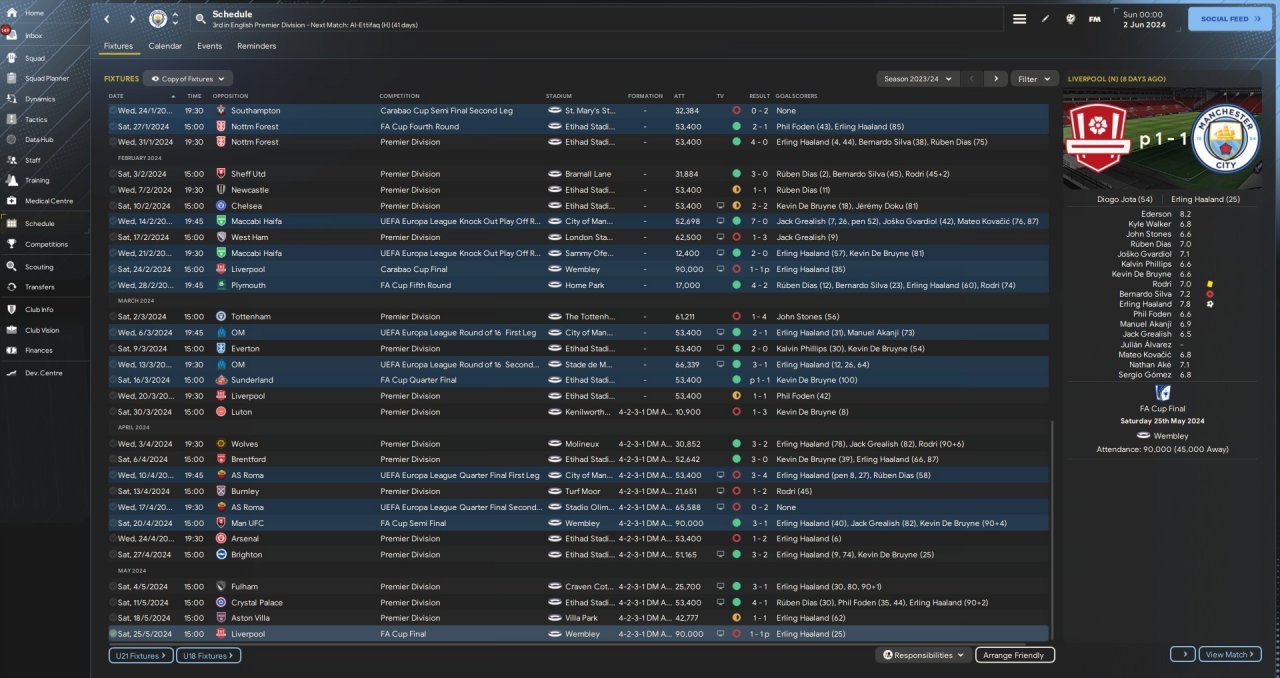The width and height of the screenshot is (1280, 678).
Task: Open the Season 2023/24 dropdown
Action: [916, 78]
